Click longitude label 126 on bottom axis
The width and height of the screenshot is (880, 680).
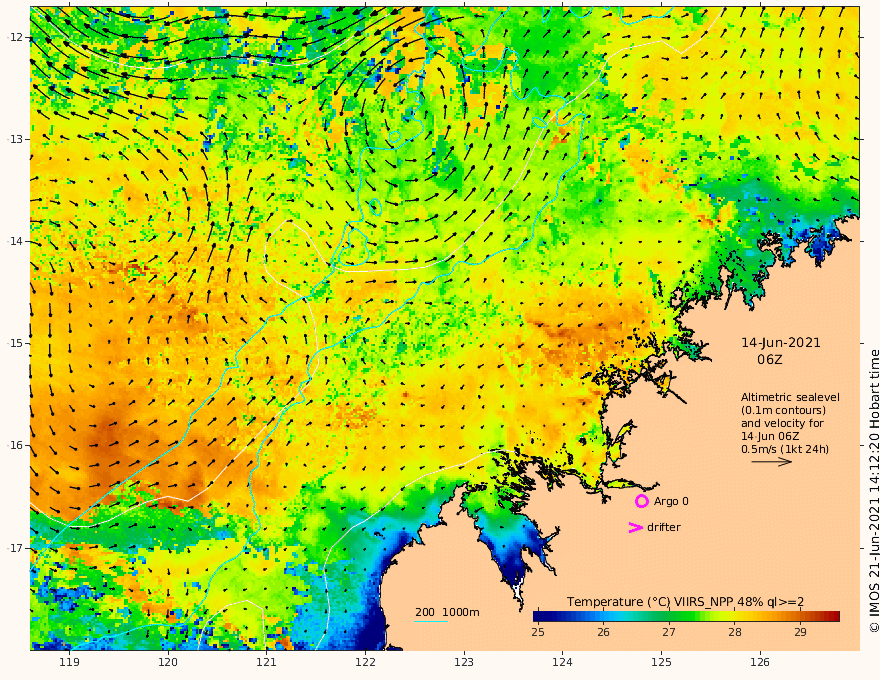point(760,663)
